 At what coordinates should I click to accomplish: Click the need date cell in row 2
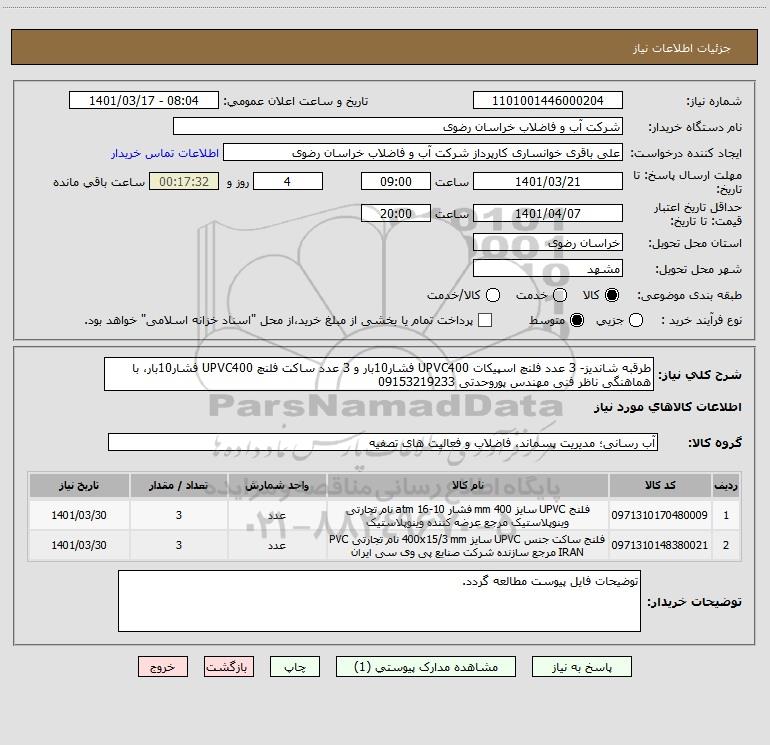click(x=79, y=545)
